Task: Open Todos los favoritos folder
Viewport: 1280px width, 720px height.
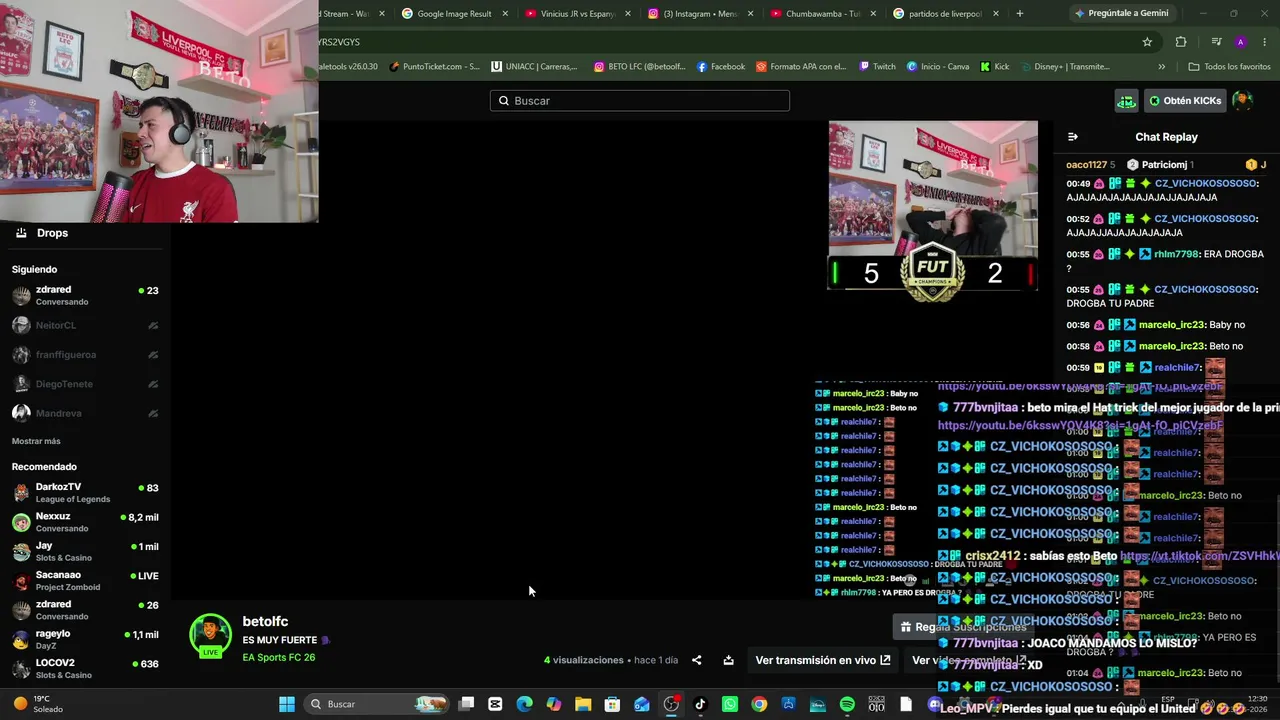Action: [1229, 67]
